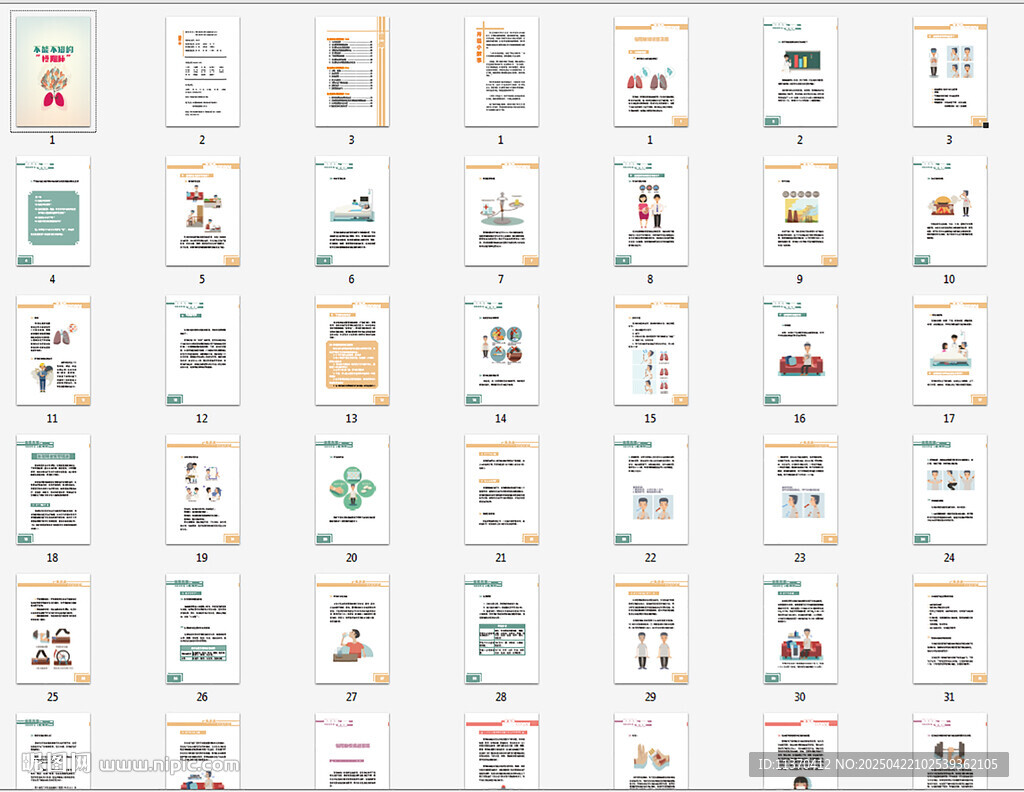This screenshot has height=792, width=1024.
Task: Select bottom-row thumbnail with raised hands illustration
Action: tap(651, 751)
